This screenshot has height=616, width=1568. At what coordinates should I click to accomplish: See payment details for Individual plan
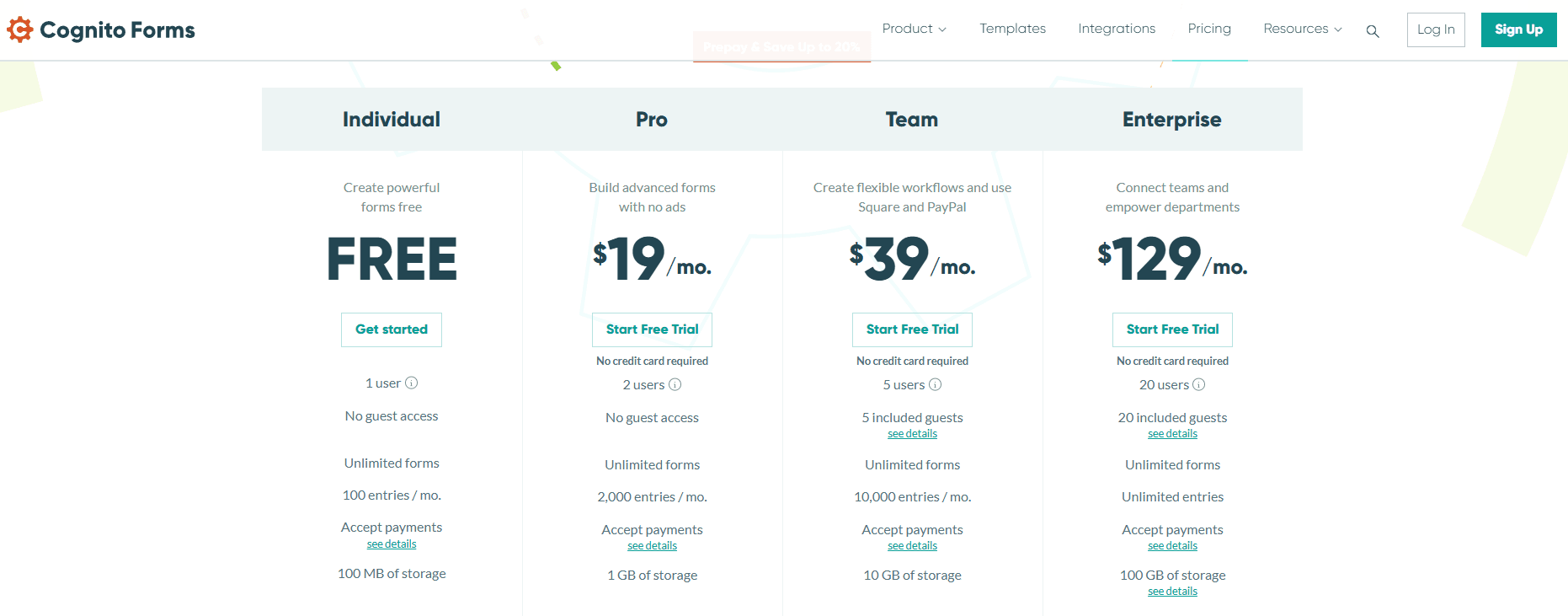click(x=392, y=544)
